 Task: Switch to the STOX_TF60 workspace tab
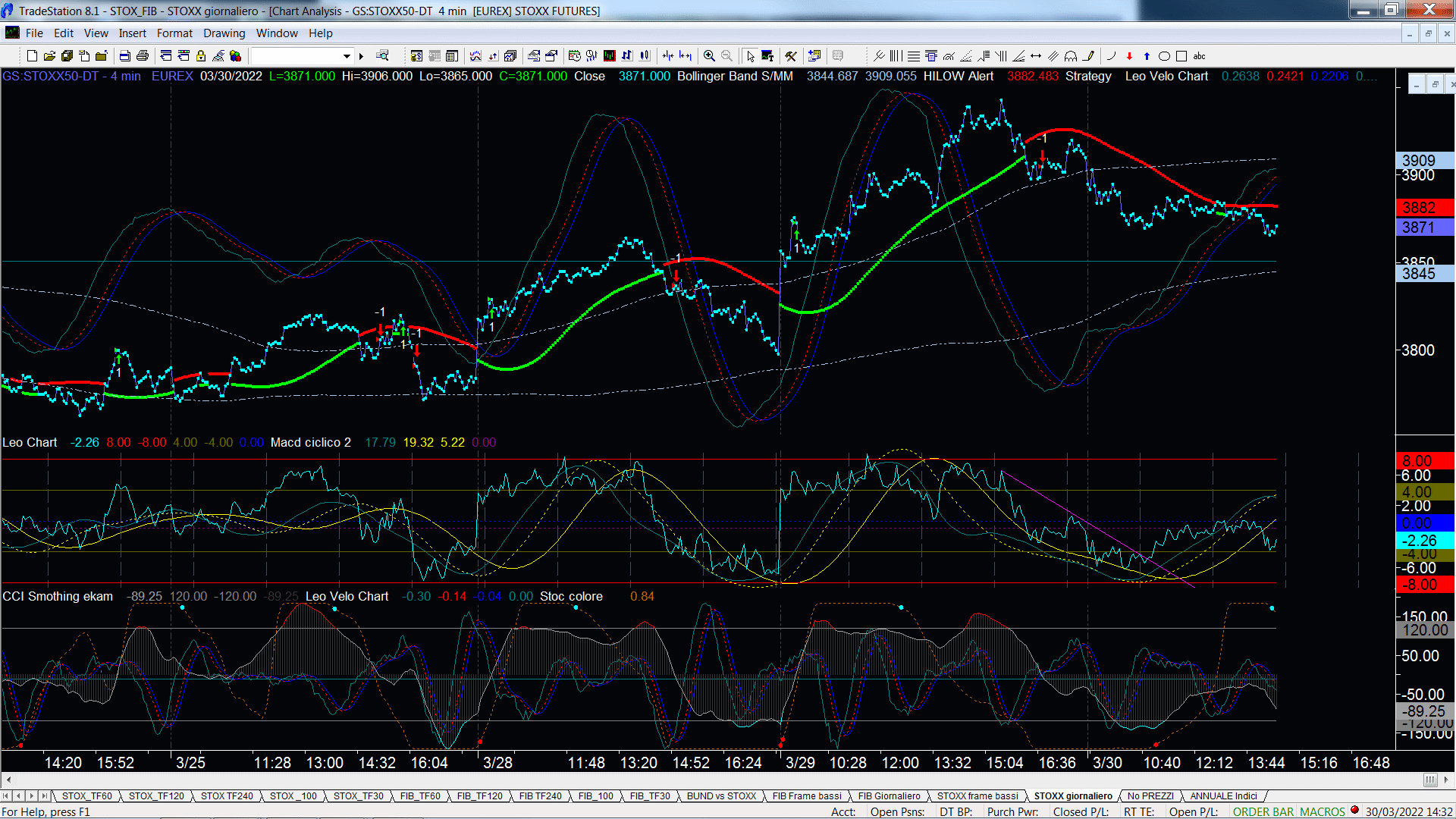(87, 796)
